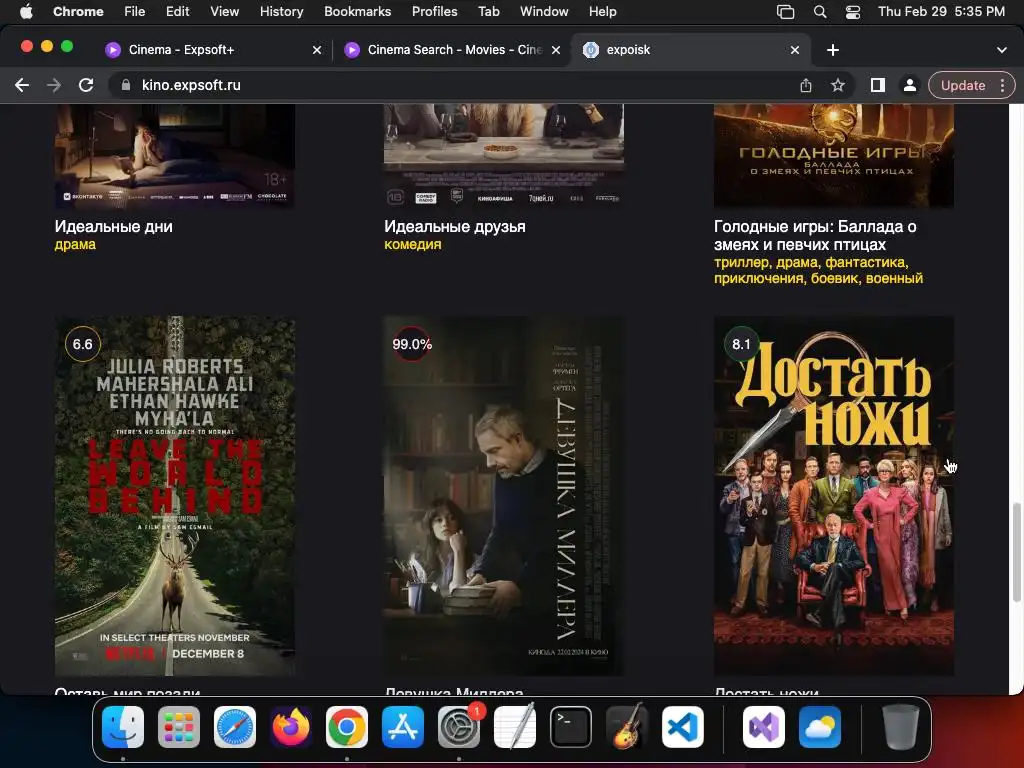The height and width of the screenshot is (768, 1024).
Task: Open the Help menu
Action: (x=602, y=12)
